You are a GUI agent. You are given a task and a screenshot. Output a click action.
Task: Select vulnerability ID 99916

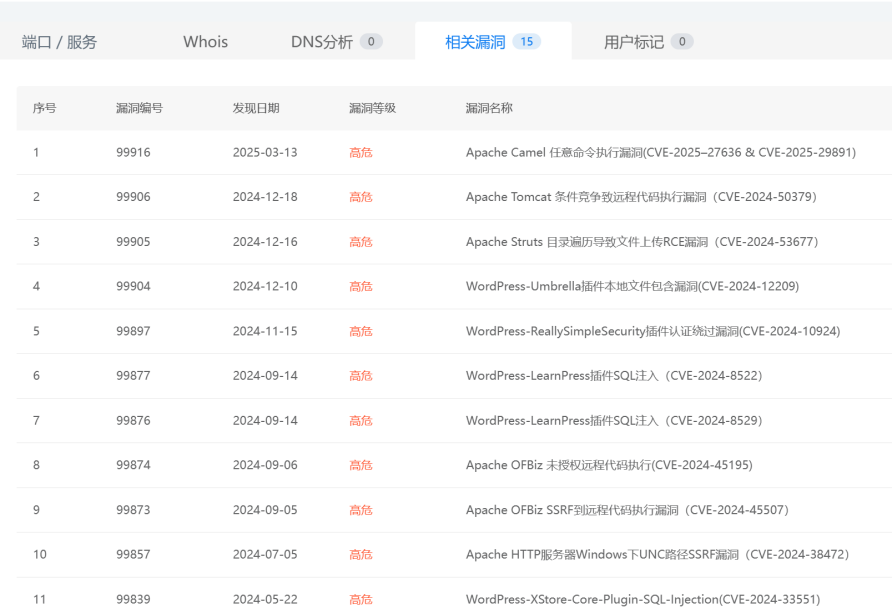(x=133, y=152)
